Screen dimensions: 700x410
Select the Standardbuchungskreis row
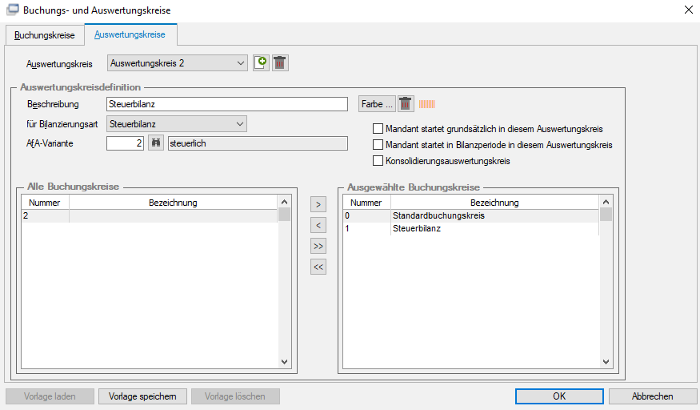471,216
